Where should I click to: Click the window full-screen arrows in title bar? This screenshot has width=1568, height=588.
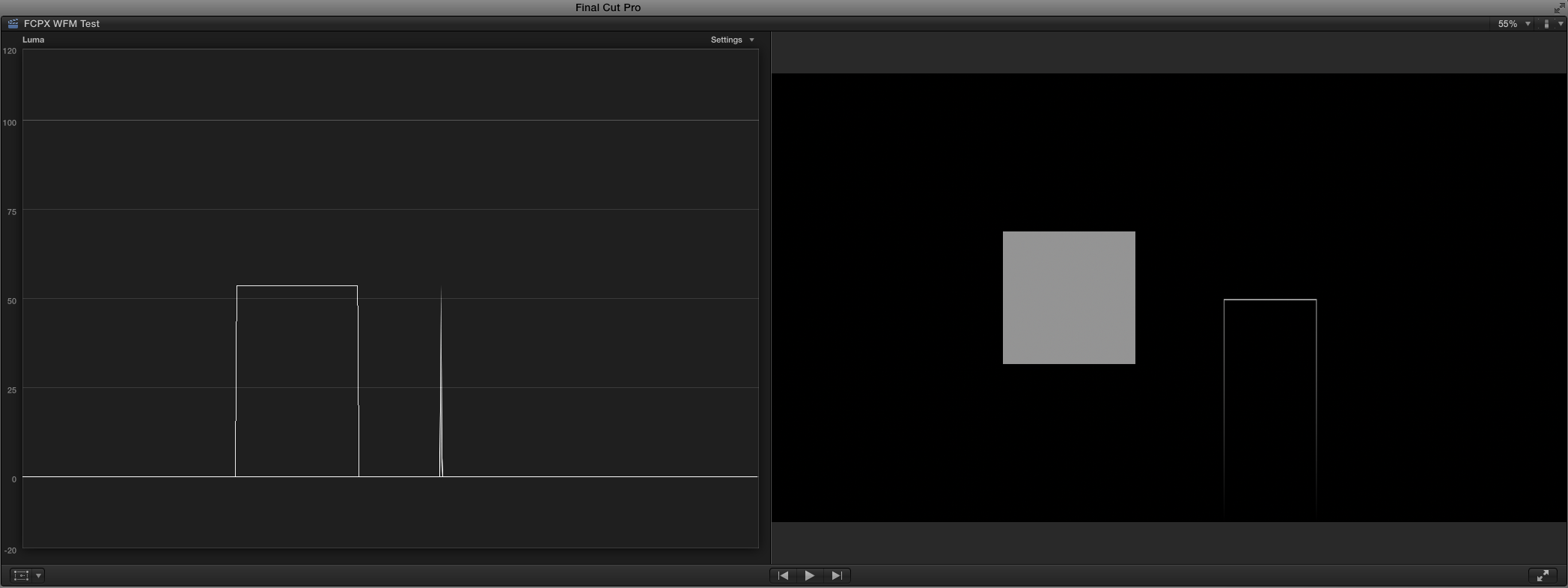point(1559,7)
